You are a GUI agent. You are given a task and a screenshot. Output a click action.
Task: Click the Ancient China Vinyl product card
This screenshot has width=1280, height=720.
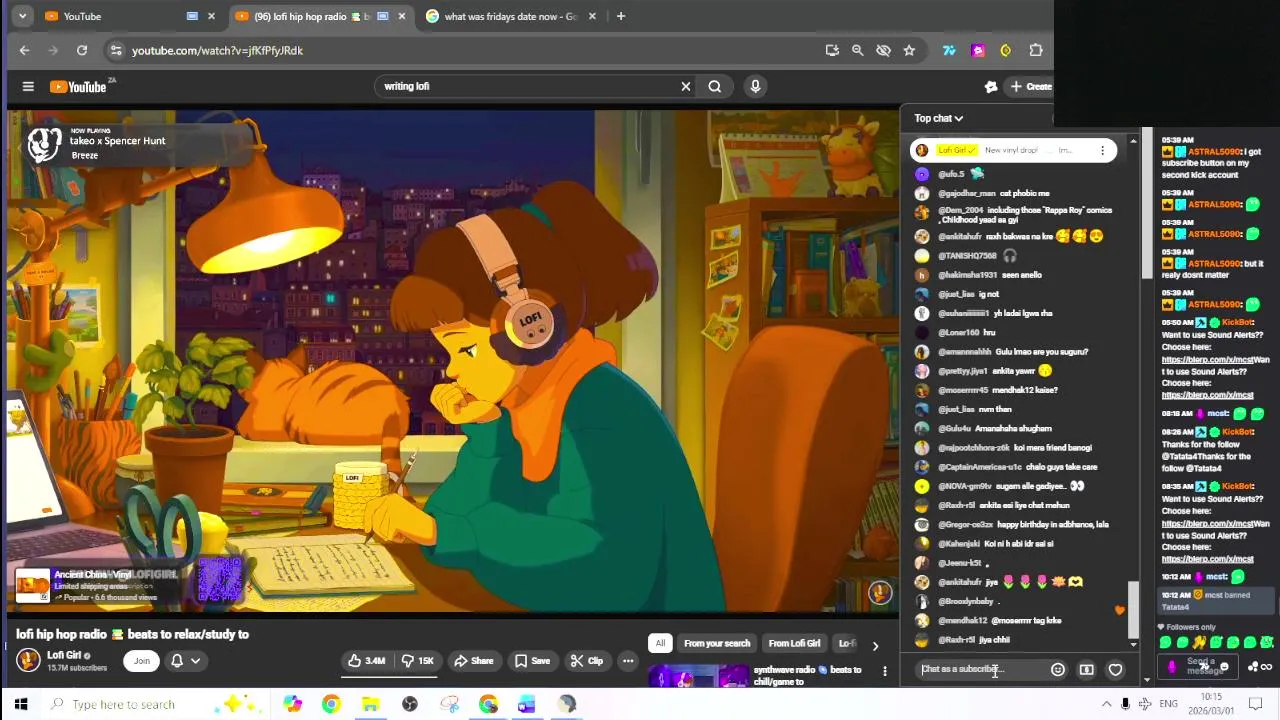tap(97, 585)
